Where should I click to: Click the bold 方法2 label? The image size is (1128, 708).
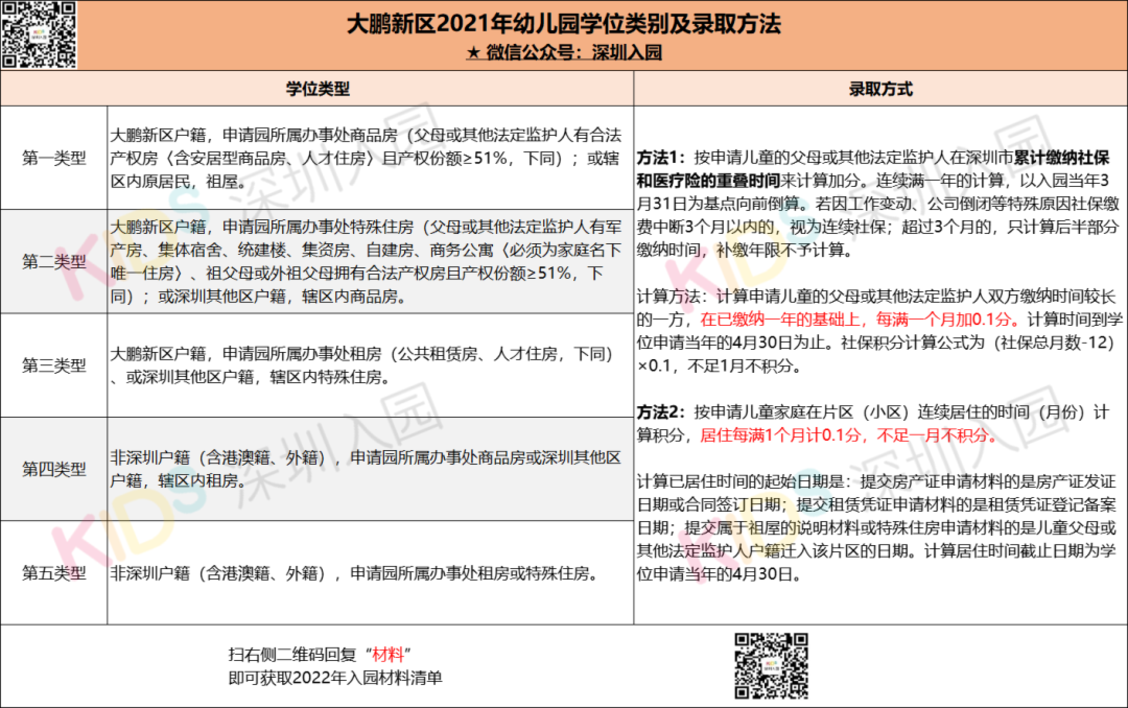(661, 412)
